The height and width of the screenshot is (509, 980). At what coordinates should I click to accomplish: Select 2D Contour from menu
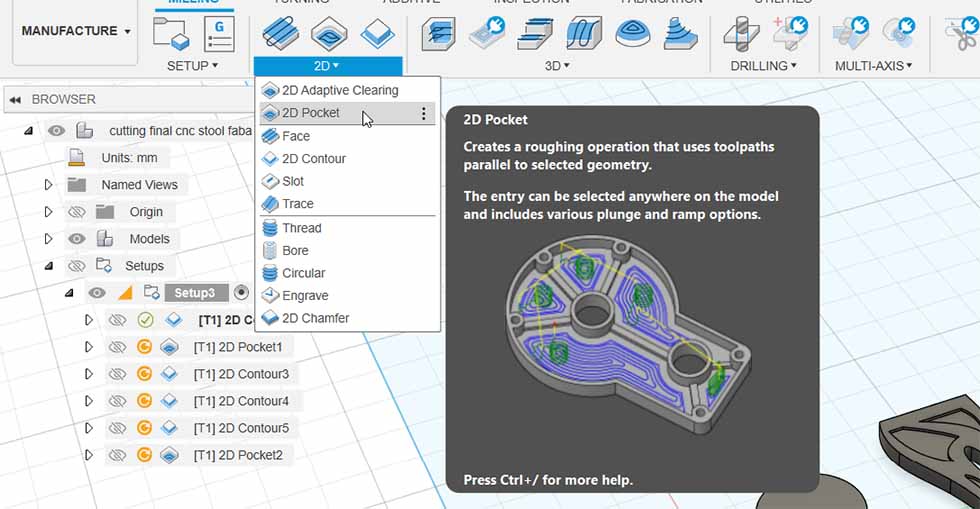[x=348, y=158]
